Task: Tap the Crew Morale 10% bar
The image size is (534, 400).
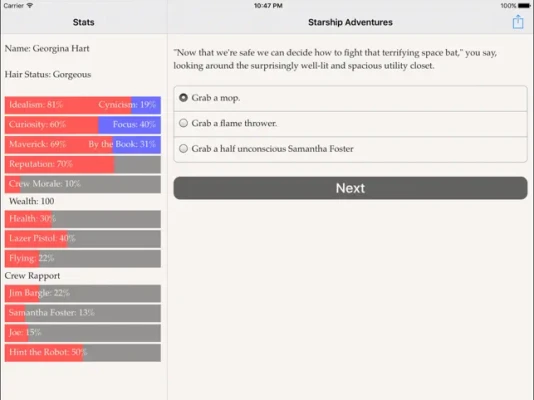Action: [83, 184]
